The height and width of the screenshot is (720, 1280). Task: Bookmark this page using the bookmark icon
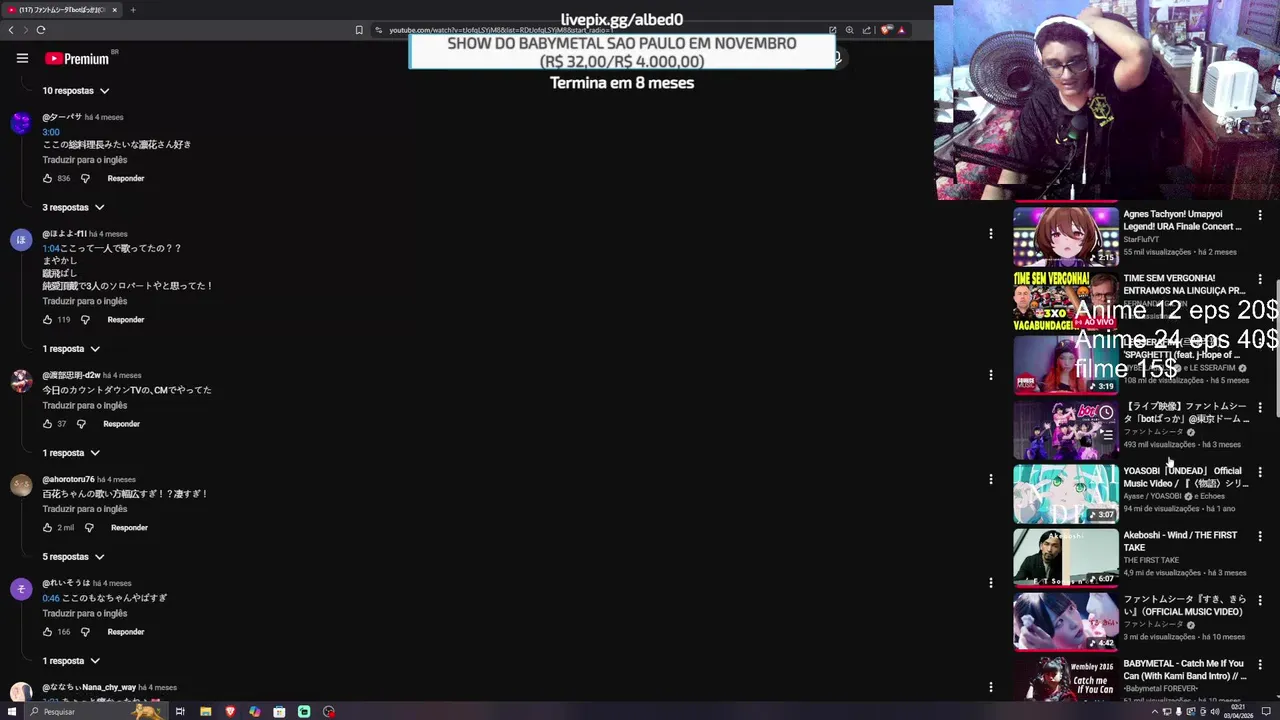tap(359, 30)
